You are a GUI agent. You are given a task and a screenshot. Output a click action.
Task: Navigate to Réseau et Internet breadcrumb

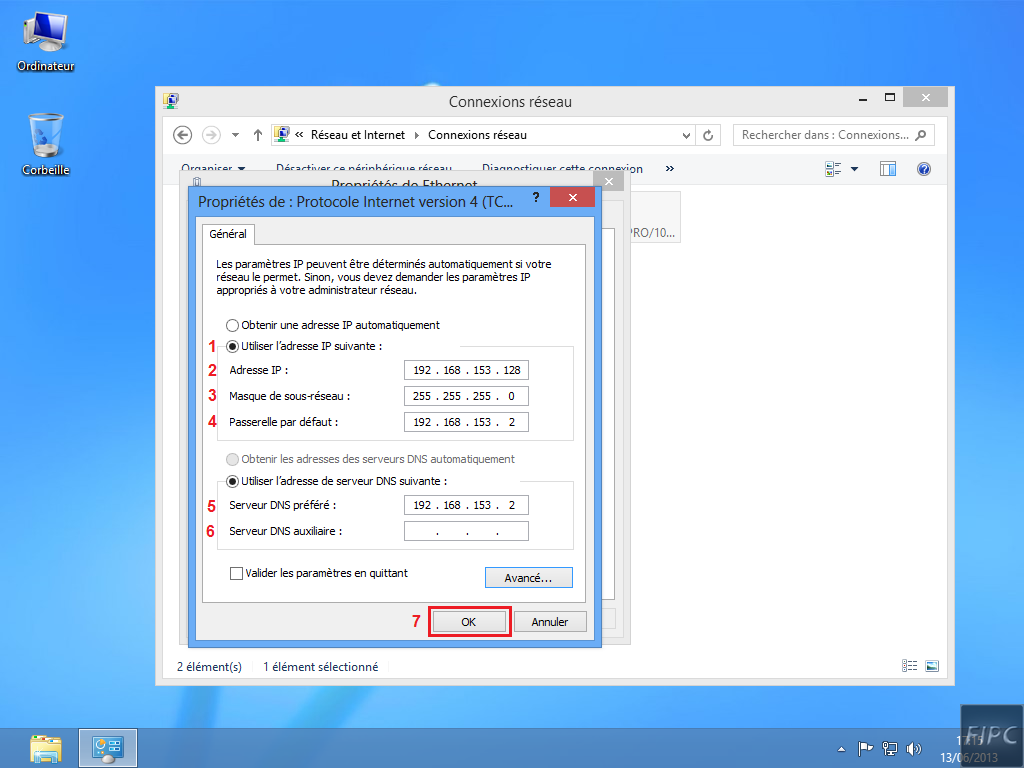point(358,135)
